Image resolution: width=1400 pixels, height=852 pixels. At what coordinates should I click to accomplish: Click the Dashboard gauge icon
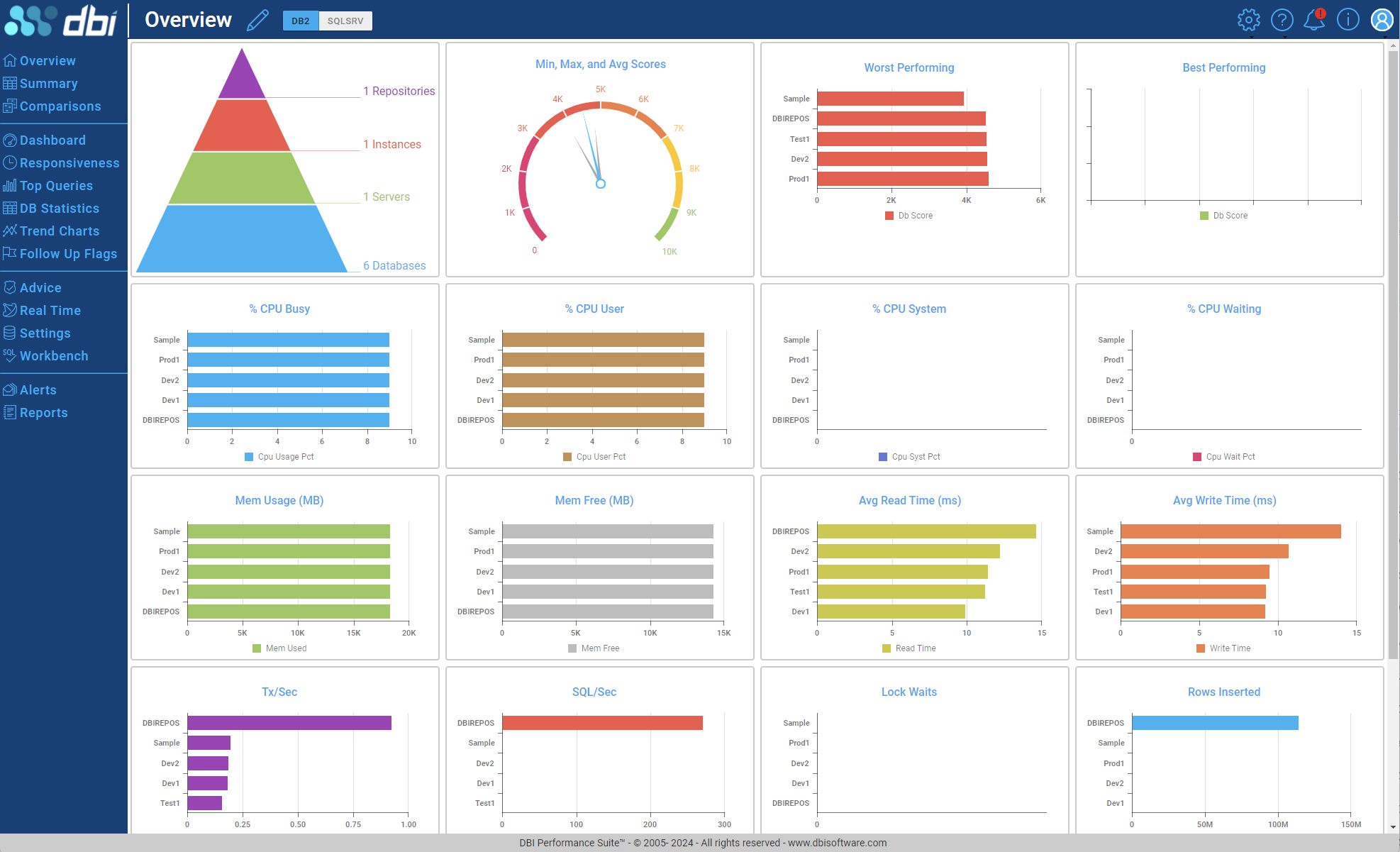9,140
